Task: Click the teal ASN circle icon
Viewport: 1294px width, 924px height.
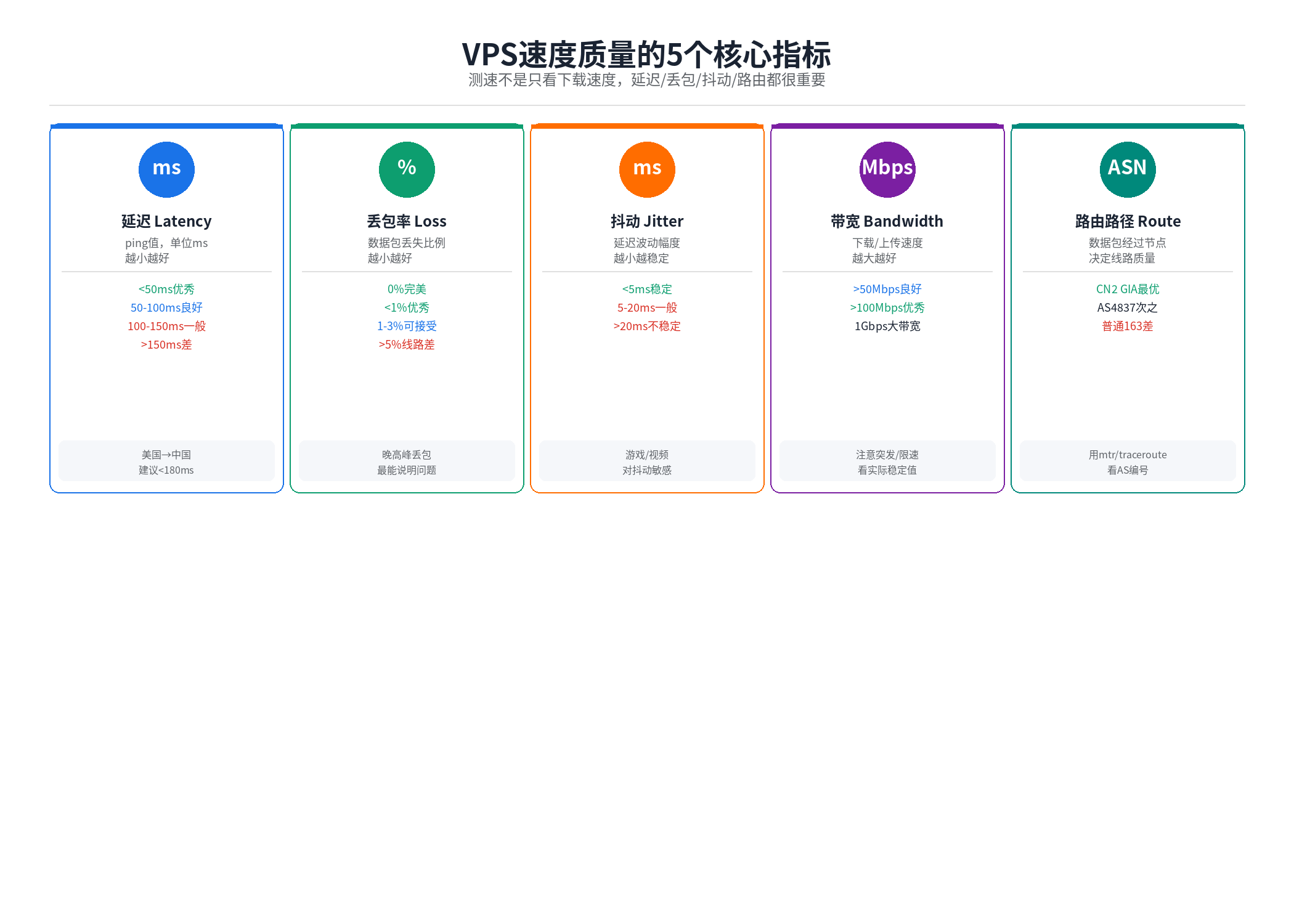Action: 1128,169
